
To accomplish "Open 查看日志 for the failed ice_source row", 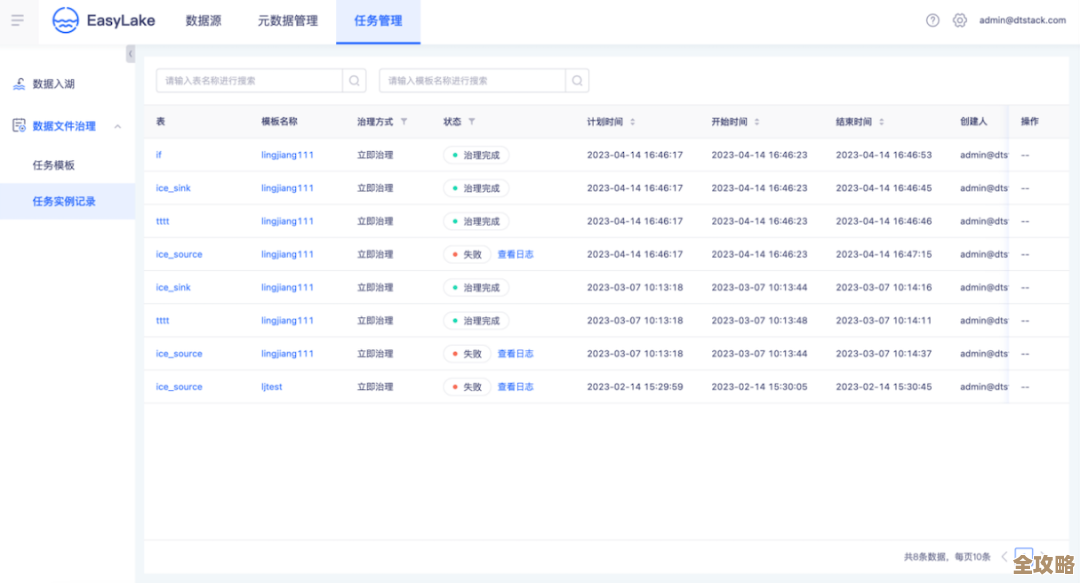I will click(515, 254).
